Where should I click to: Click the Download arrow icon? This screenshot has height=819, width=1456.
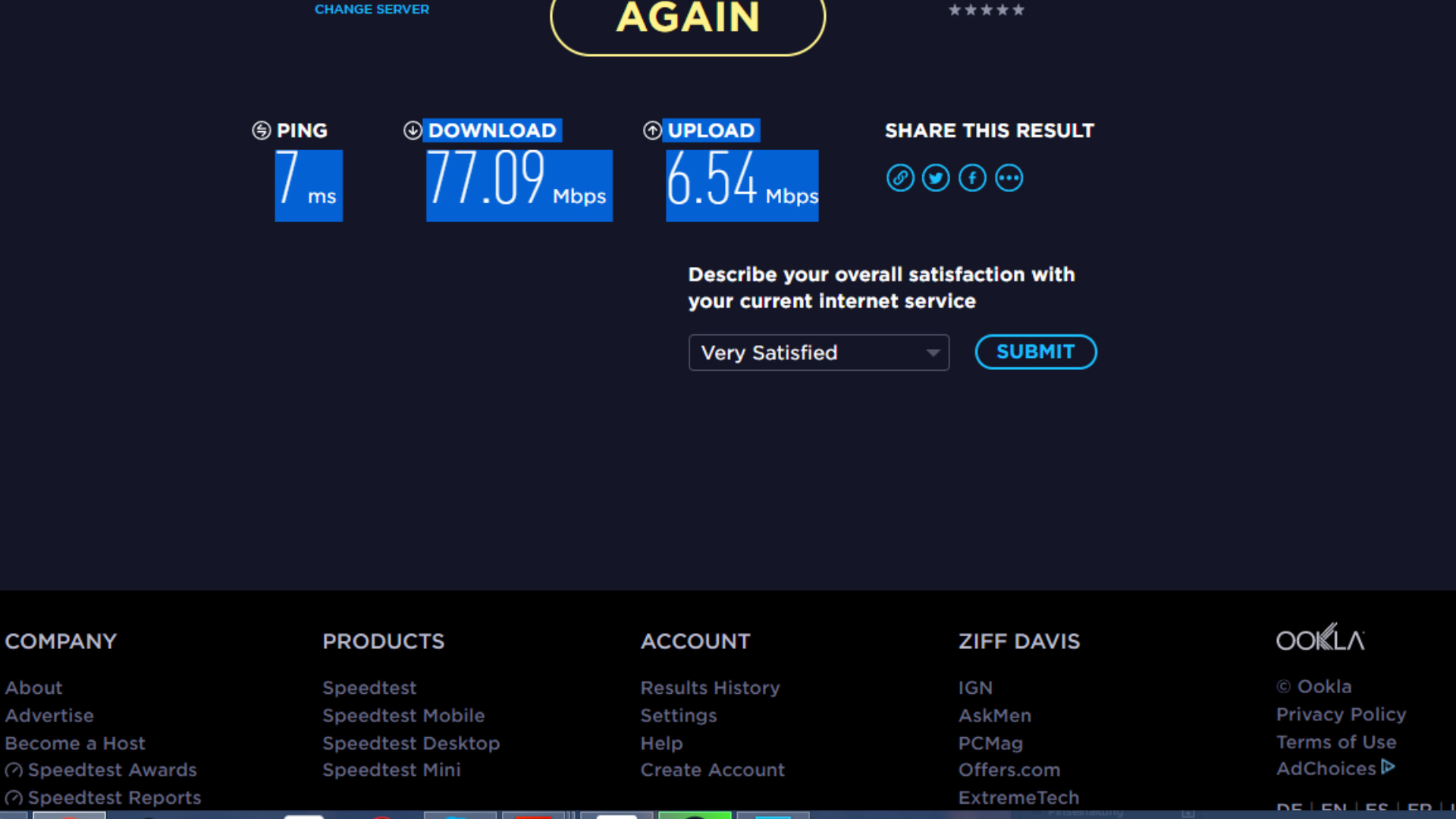413,130
